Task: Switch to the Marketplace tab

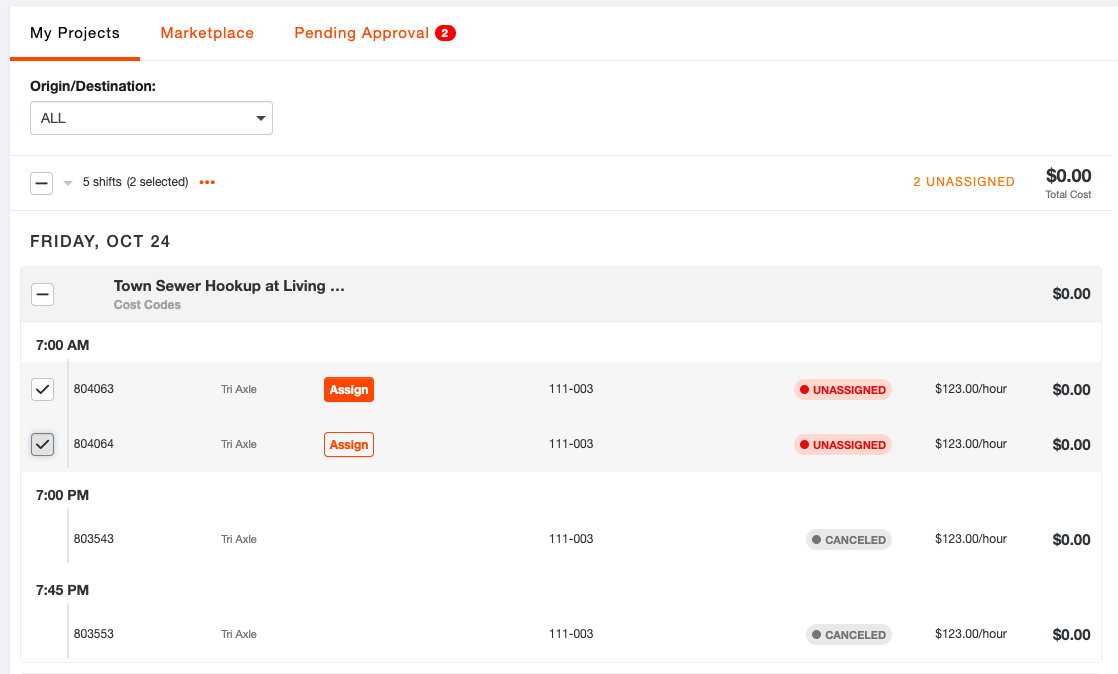Action: 207,32
